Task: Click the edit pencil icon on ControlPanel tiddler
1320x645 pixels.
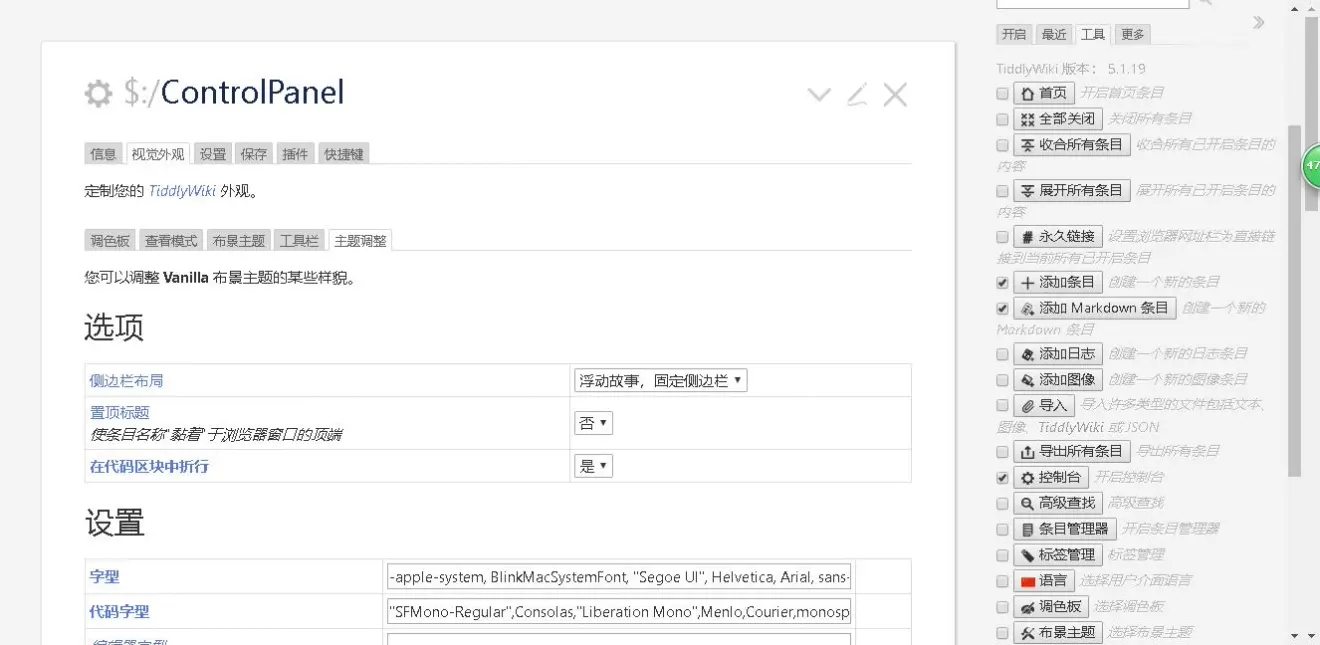Action: coord(857,95)
